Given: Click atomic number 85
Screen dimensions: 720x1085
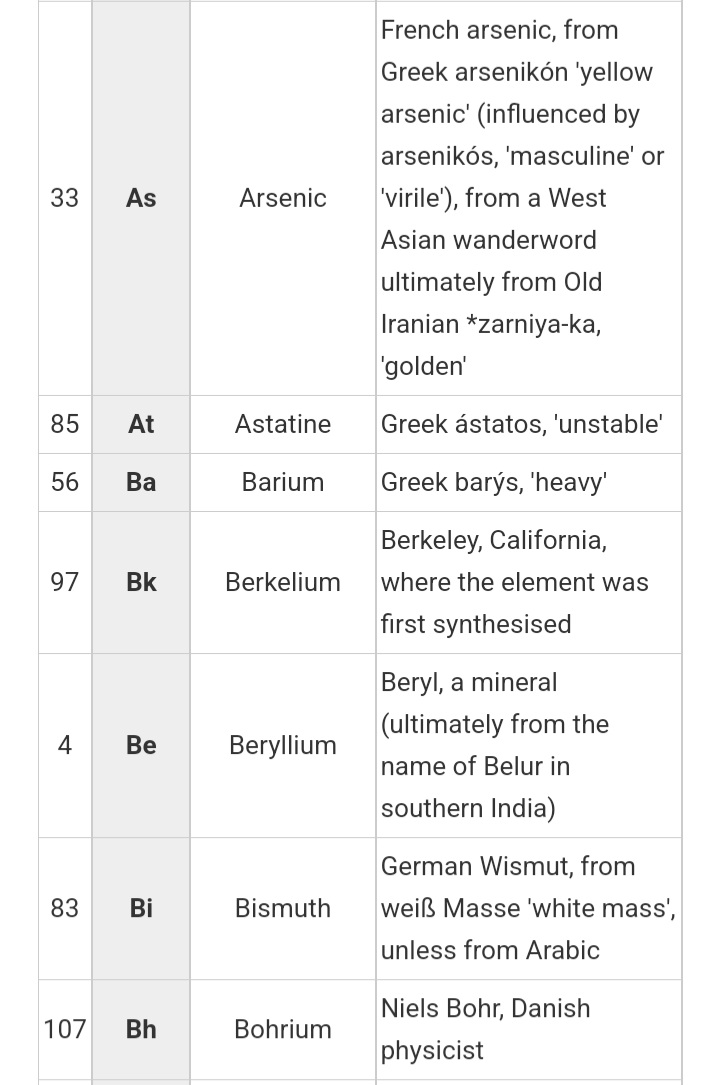Looking at the screenshot, I should pyautogui.click(x=64, y=423).
